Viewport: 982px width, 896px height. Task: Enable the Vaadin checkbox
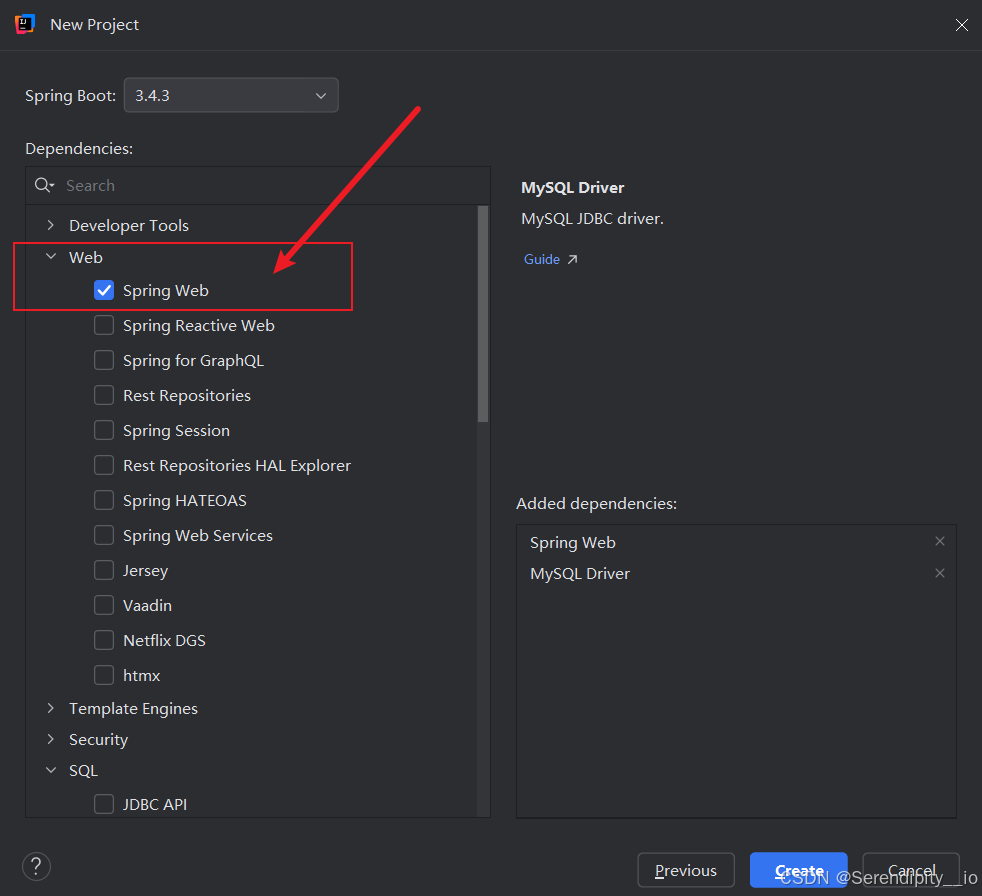pyautogui.click(x=104, y=605)
